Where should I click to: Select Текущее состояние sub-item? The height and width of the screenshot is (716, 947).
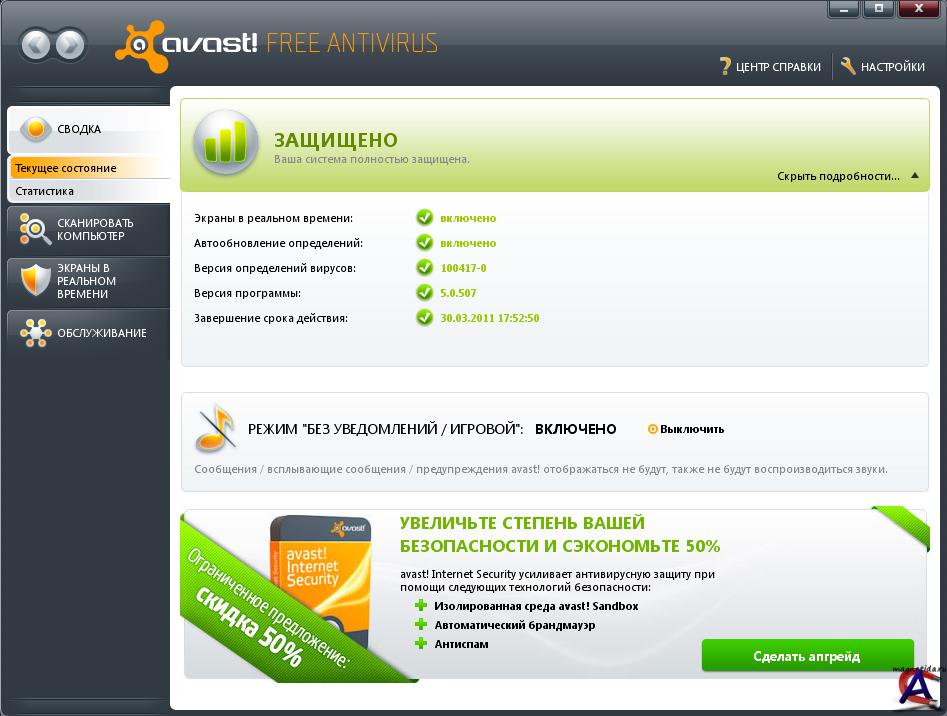89,168
